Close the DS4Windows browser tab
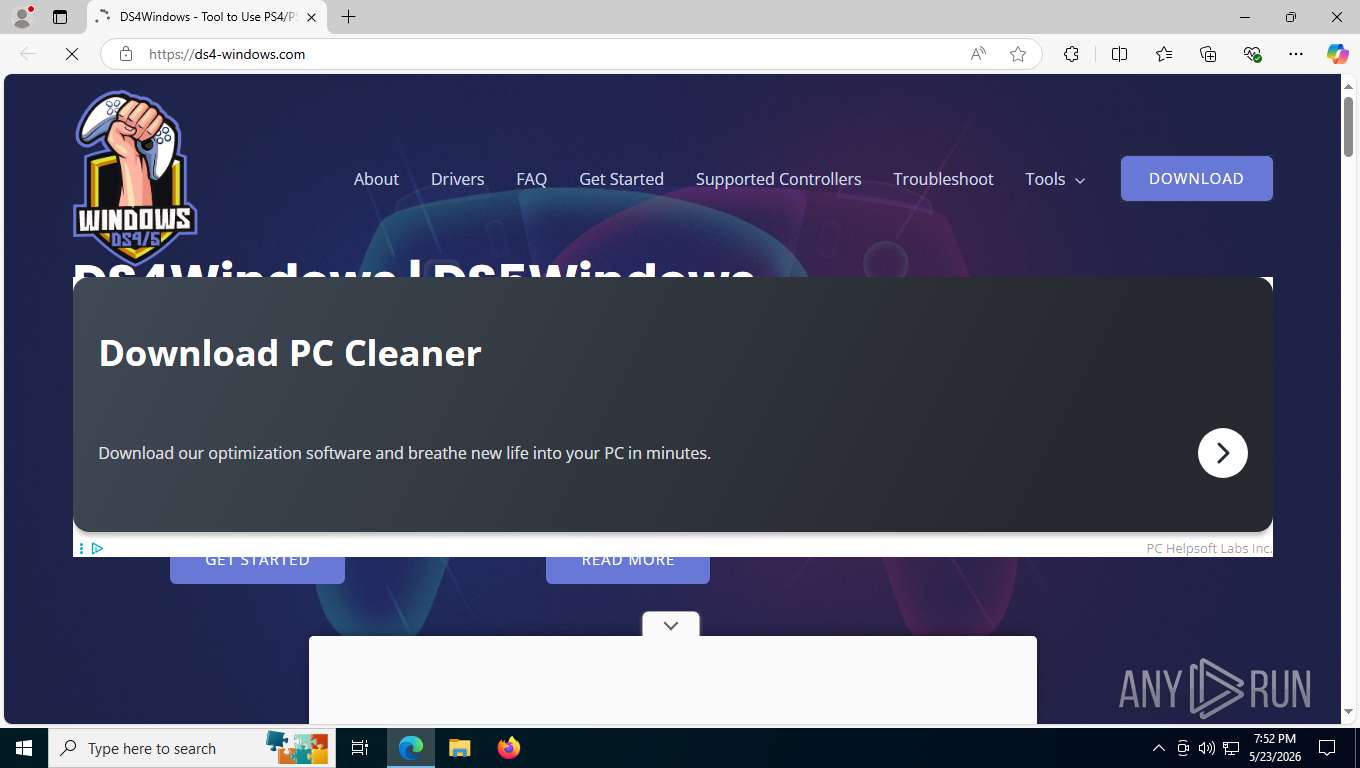 [312, 17]
